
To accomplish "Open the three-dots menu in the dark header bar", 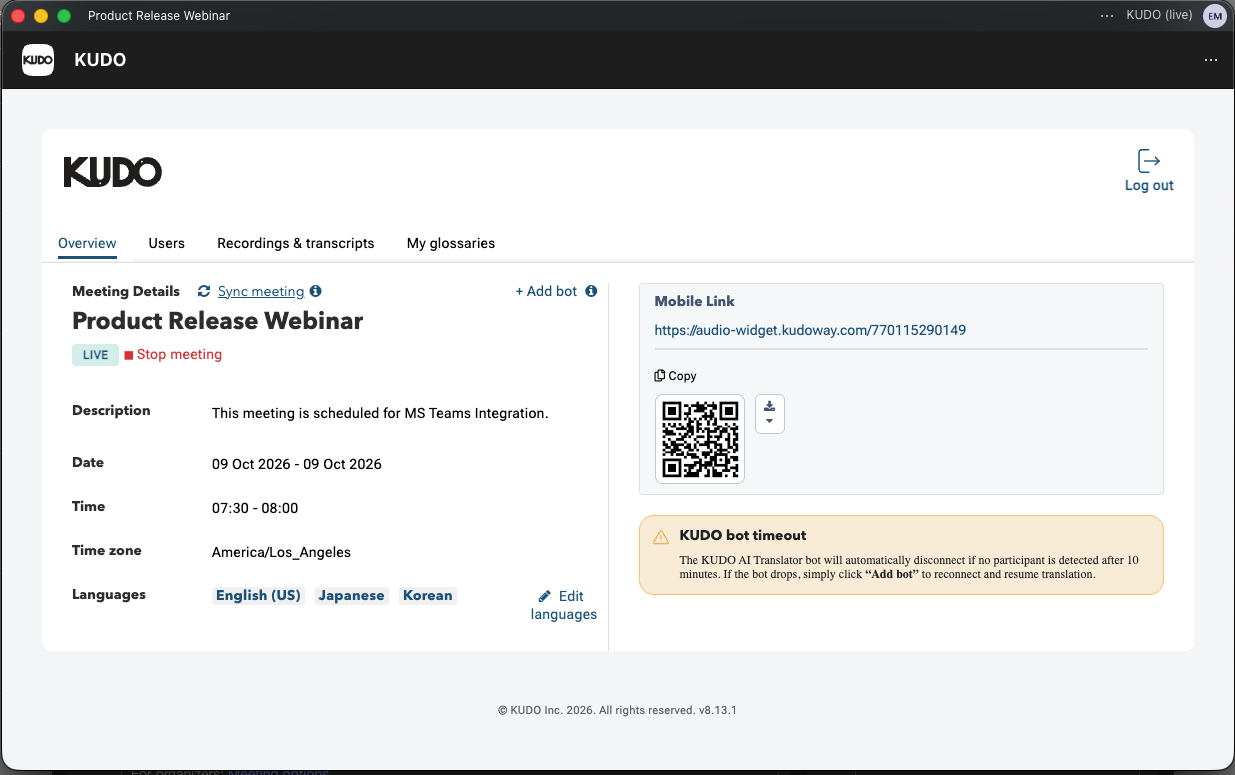I will click(x=1211, y=60).
